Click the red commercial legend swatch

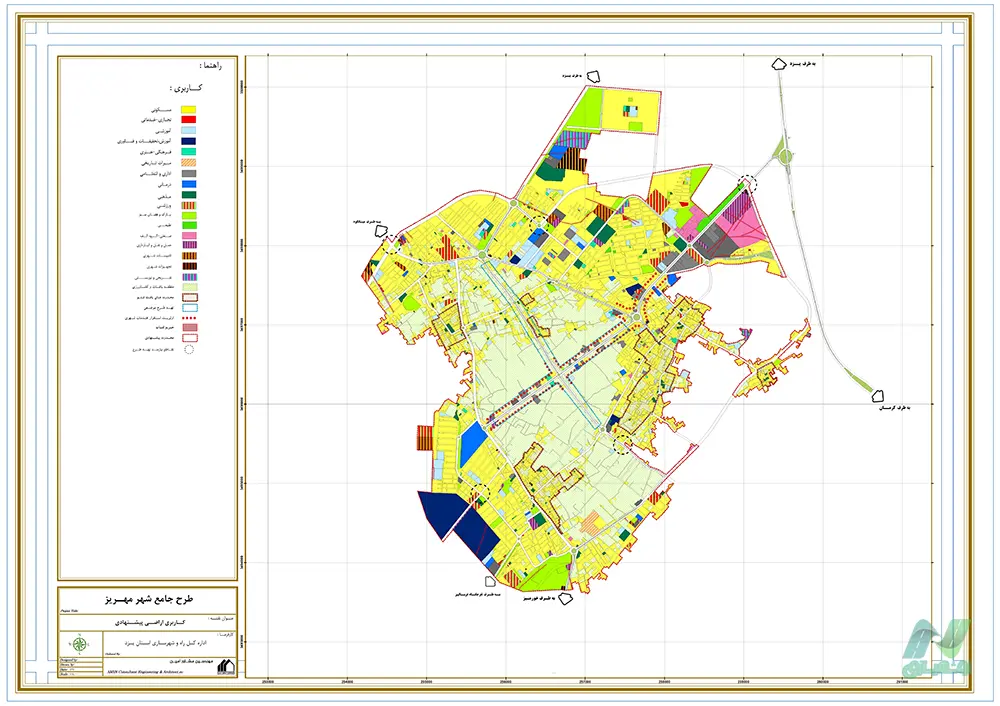(189, 120)
